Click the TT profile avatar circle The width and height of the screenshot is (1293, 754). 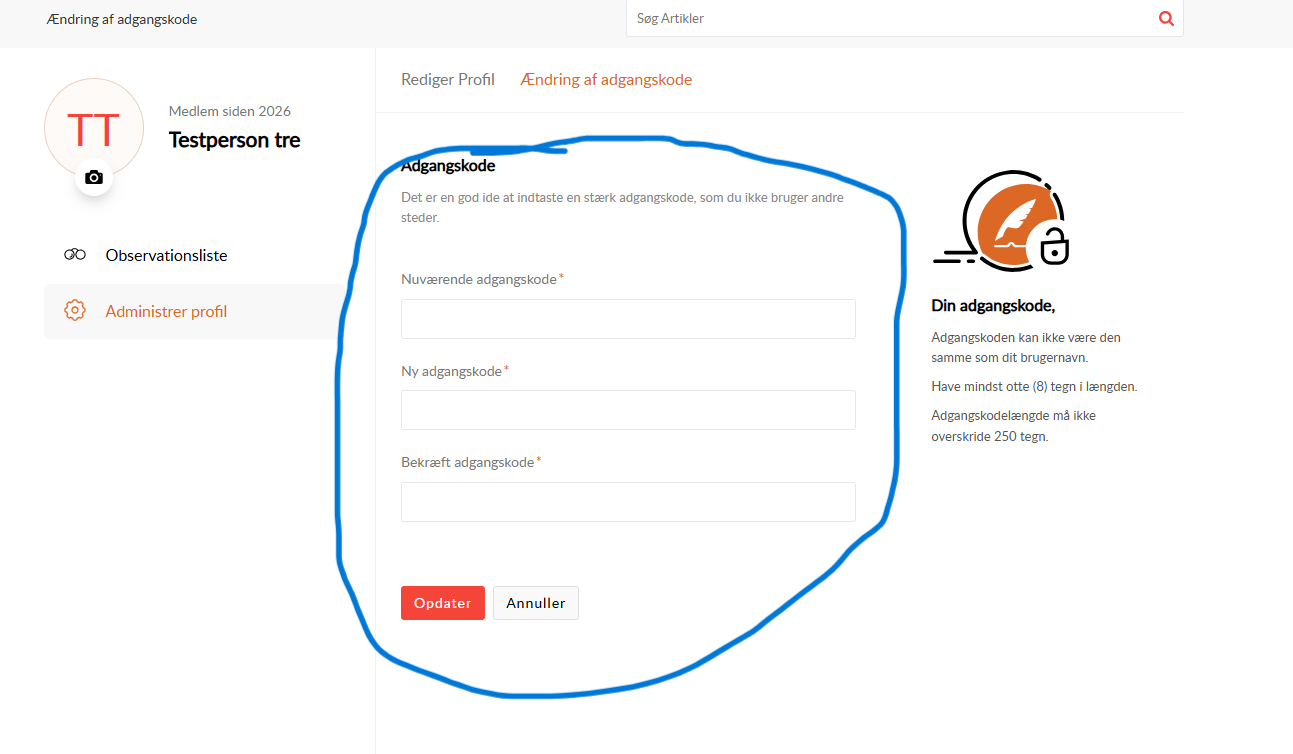click(x=93, y=128)
